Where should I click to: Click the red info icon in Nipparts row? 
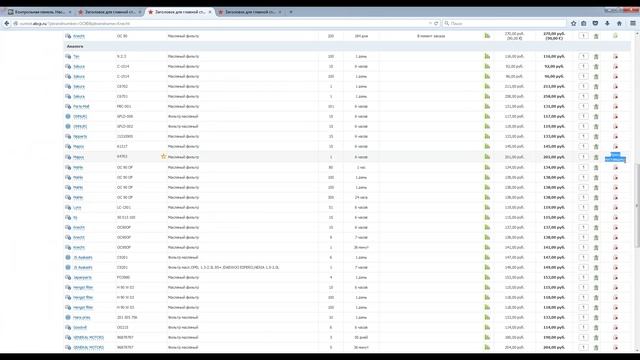click(616, 137)
